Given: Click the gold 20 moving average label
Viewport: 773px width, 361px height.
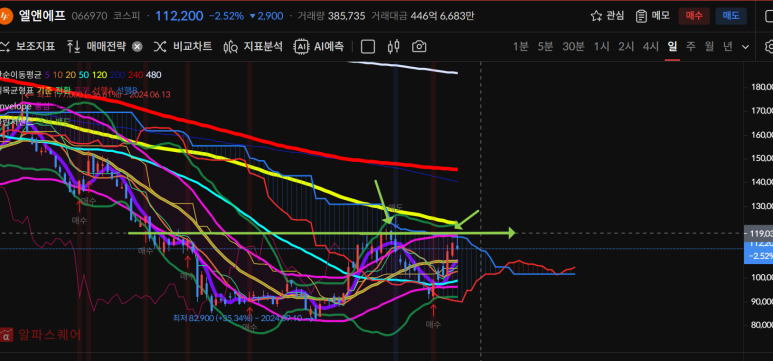Looking at the screenshot, I should (x=70, y=75).
